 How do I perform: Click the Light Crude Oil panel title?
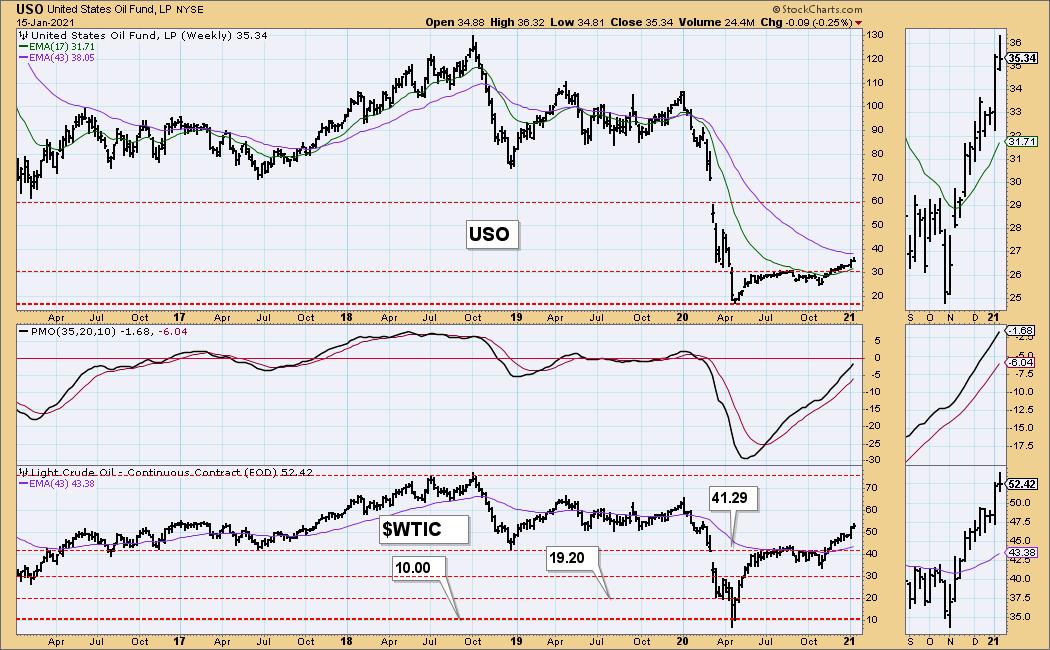coord(166,473)
